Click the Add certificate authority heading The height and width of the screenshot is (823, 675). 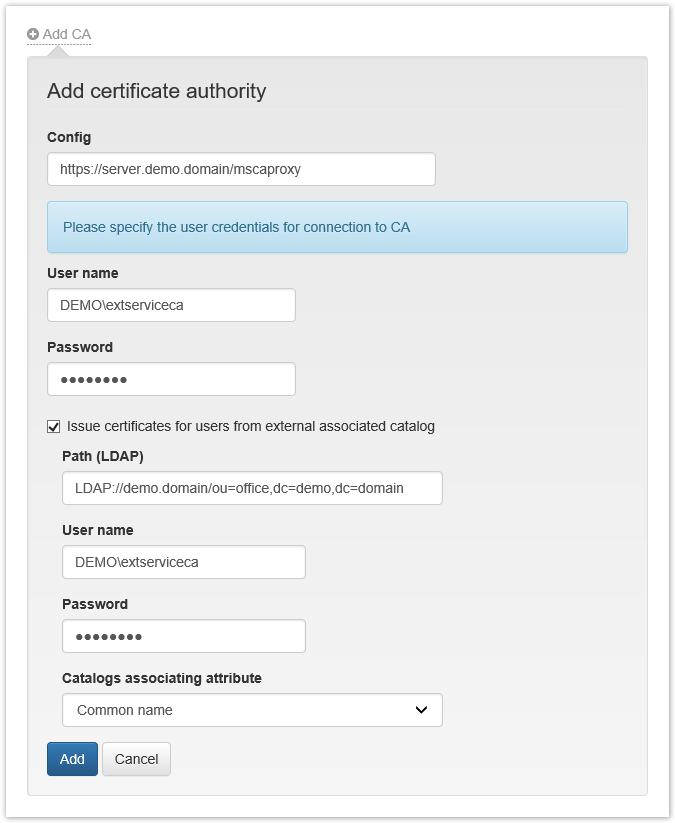pos(157,91)
